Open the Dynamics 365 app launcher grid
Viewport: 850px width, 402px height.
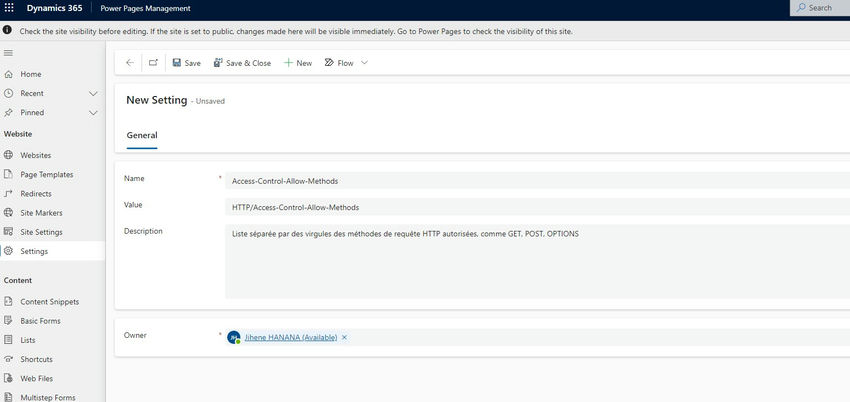click(x=9, y=8)
